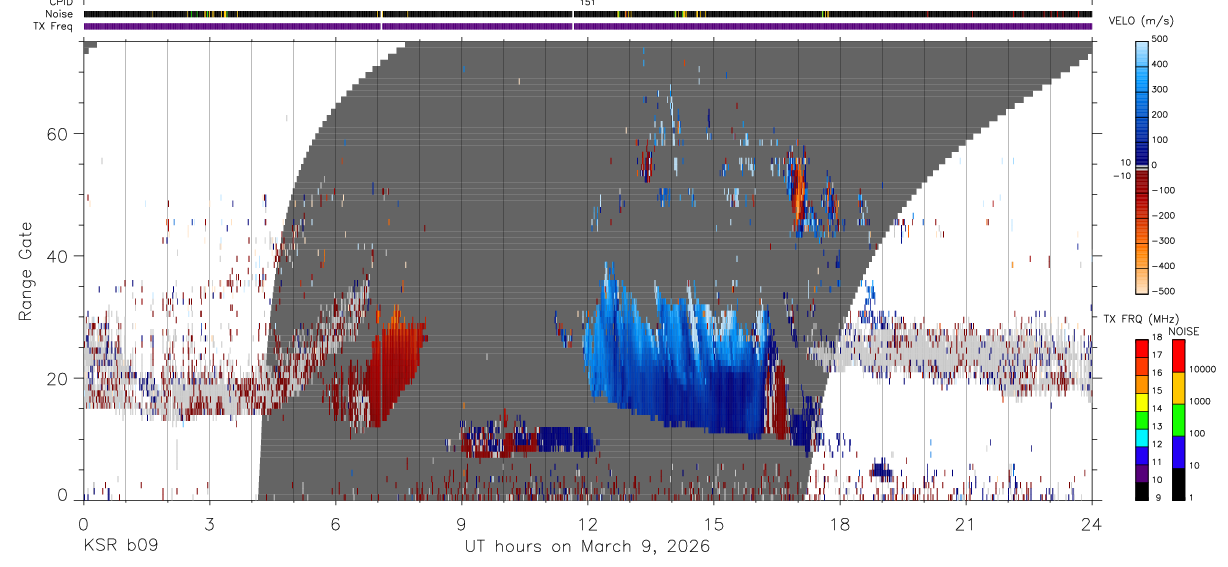Click the black Noise strip along top

tap(587, 14)
